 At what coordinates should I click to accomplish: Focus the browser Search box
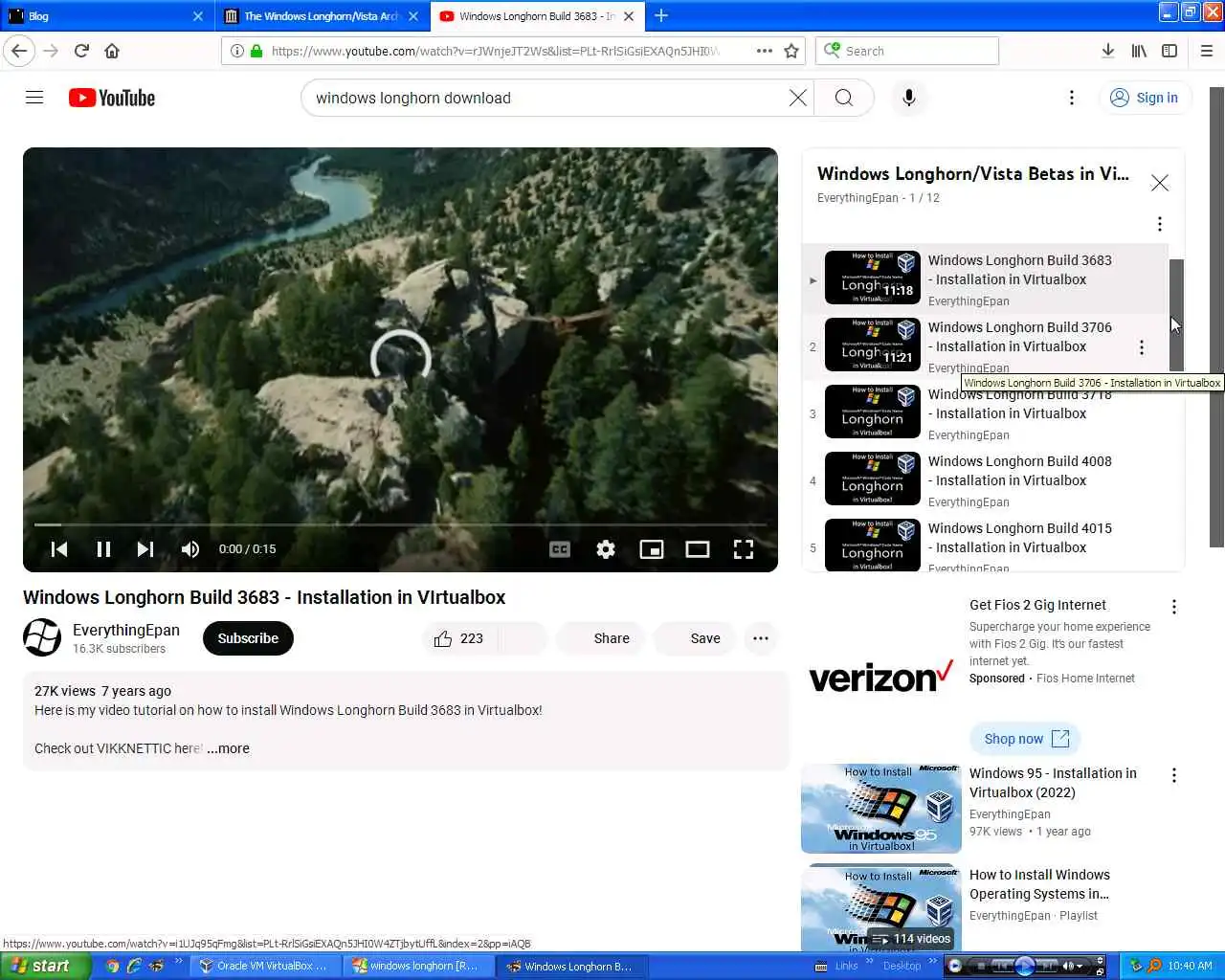[907, 51]
